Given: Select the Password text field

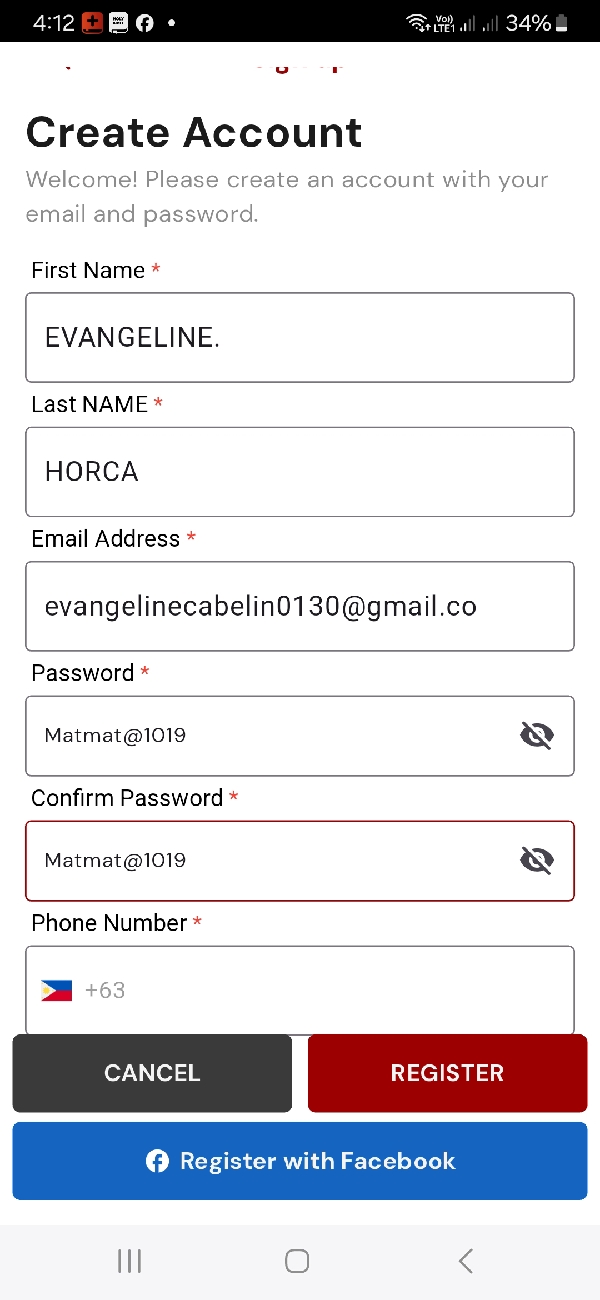Looking at the screenshot, I should pyautogui.click(x=260, y=736).
